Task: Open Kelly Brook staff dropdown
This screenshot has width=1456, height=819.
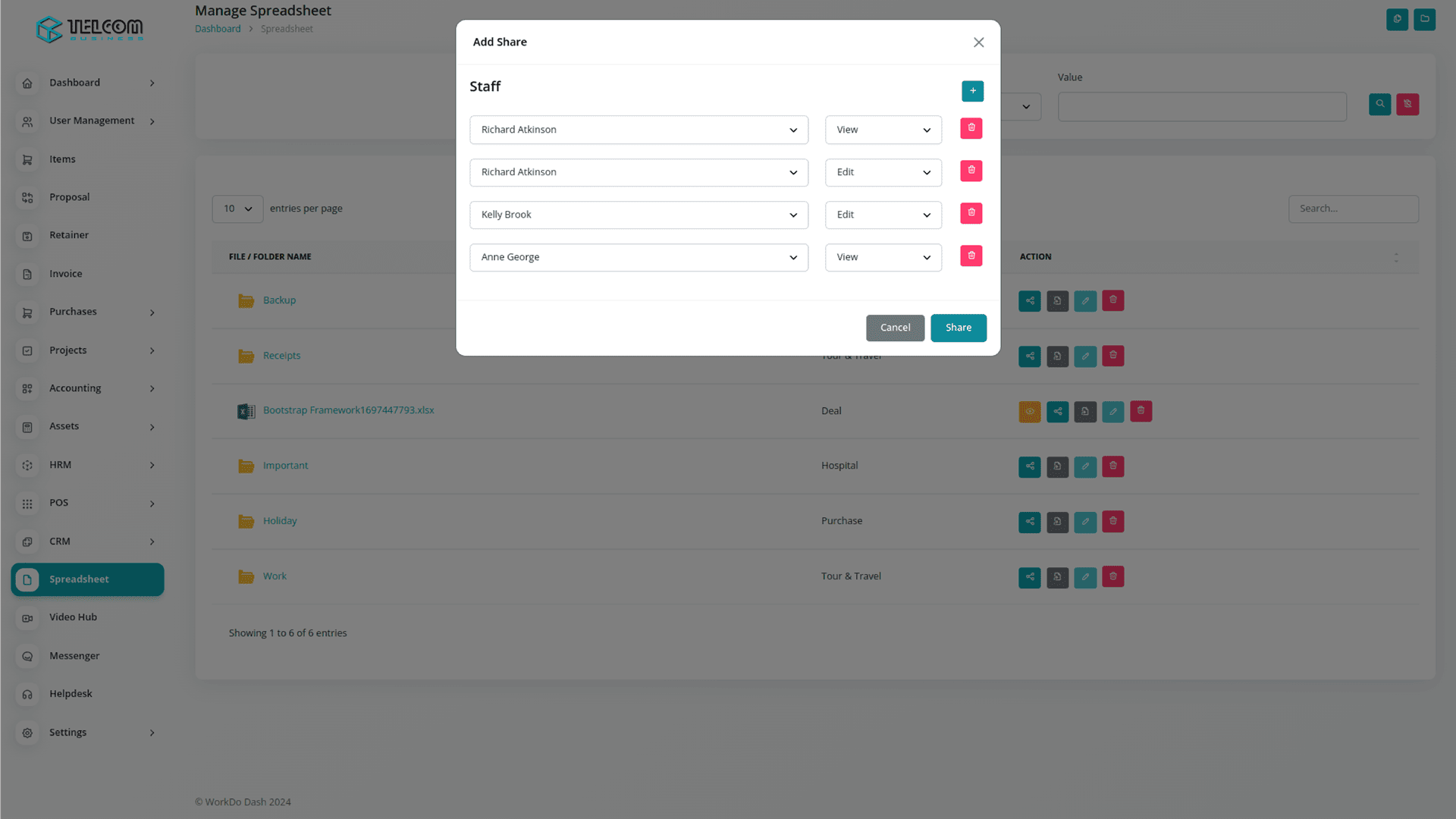Action: pyautogui.click(x=639, y=215)
